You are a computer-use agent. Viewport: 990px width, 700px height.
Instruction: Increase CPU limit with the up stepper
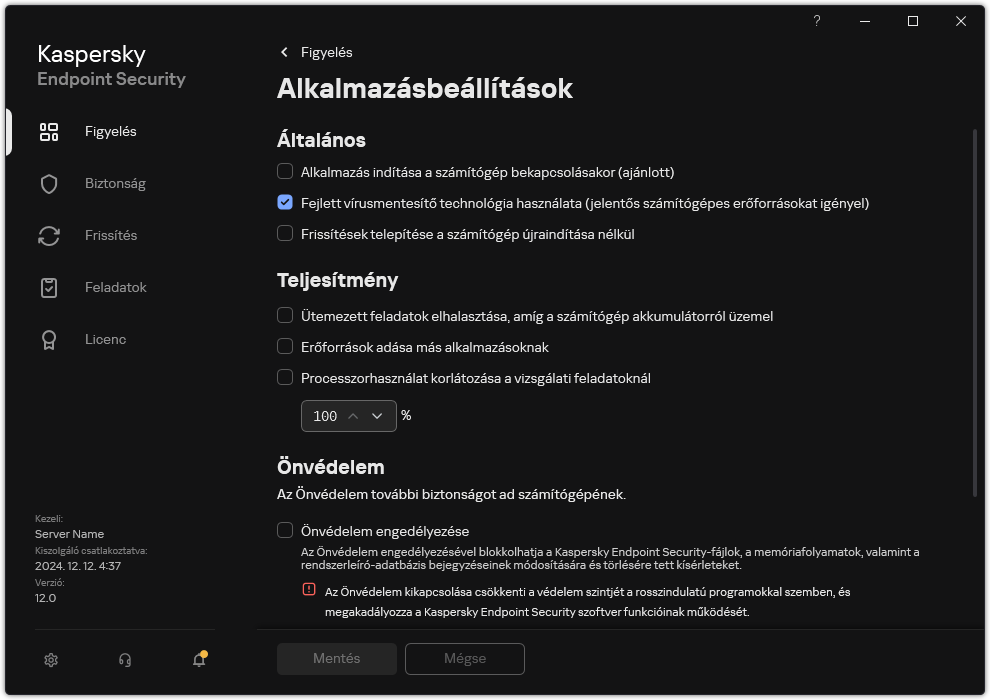coord(353,416)
